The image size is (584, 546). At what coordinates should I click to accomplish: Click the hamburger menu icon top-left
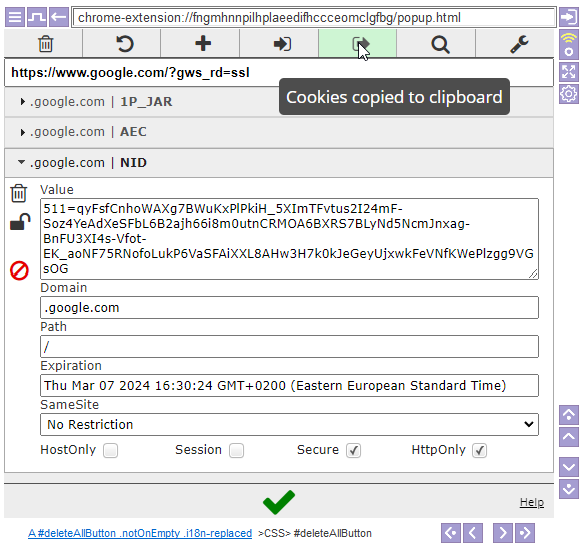pos(15,17)
